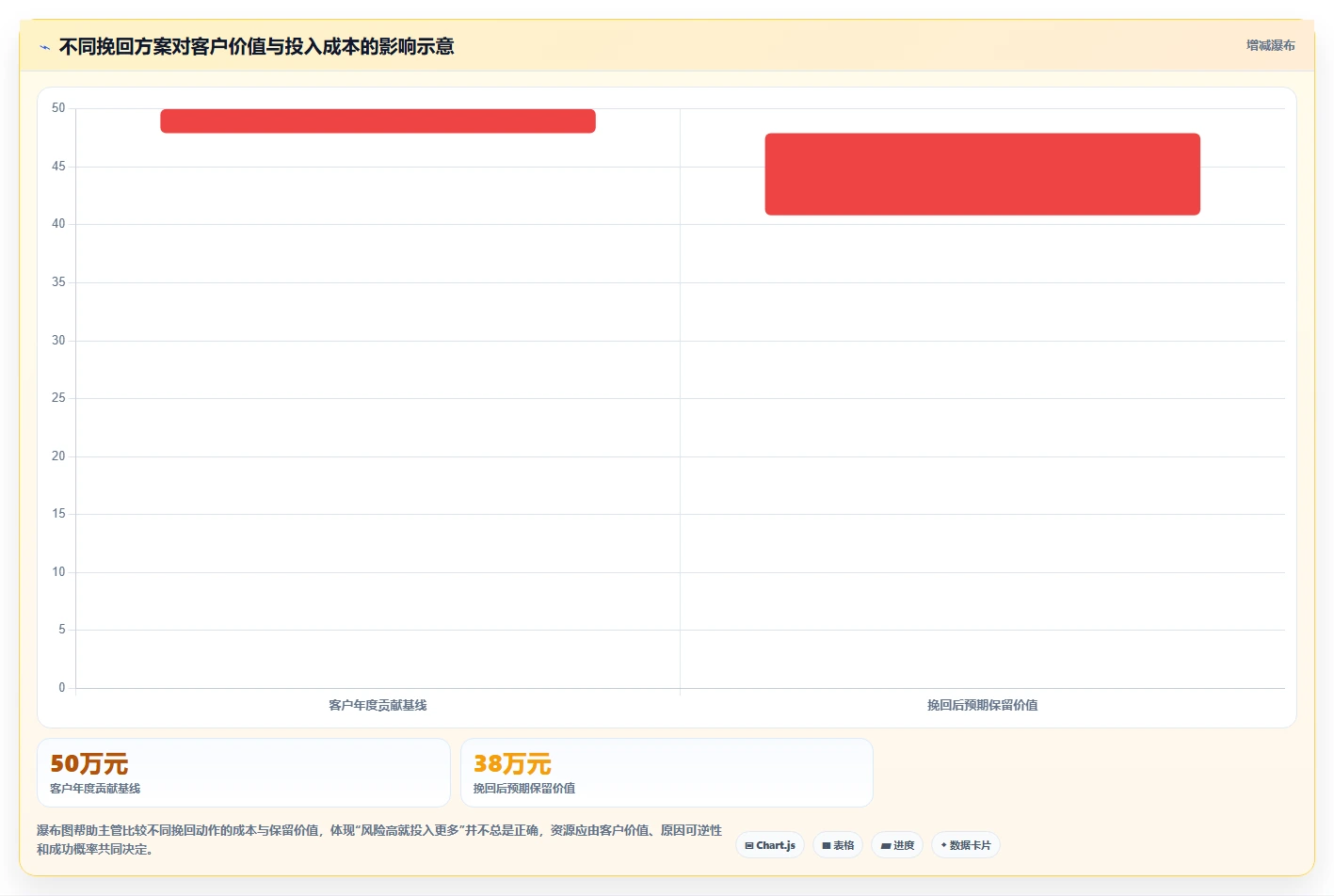
Task: Click the description text starting with 瀑布图帮助主管
Action: click(x=379, y=840)
